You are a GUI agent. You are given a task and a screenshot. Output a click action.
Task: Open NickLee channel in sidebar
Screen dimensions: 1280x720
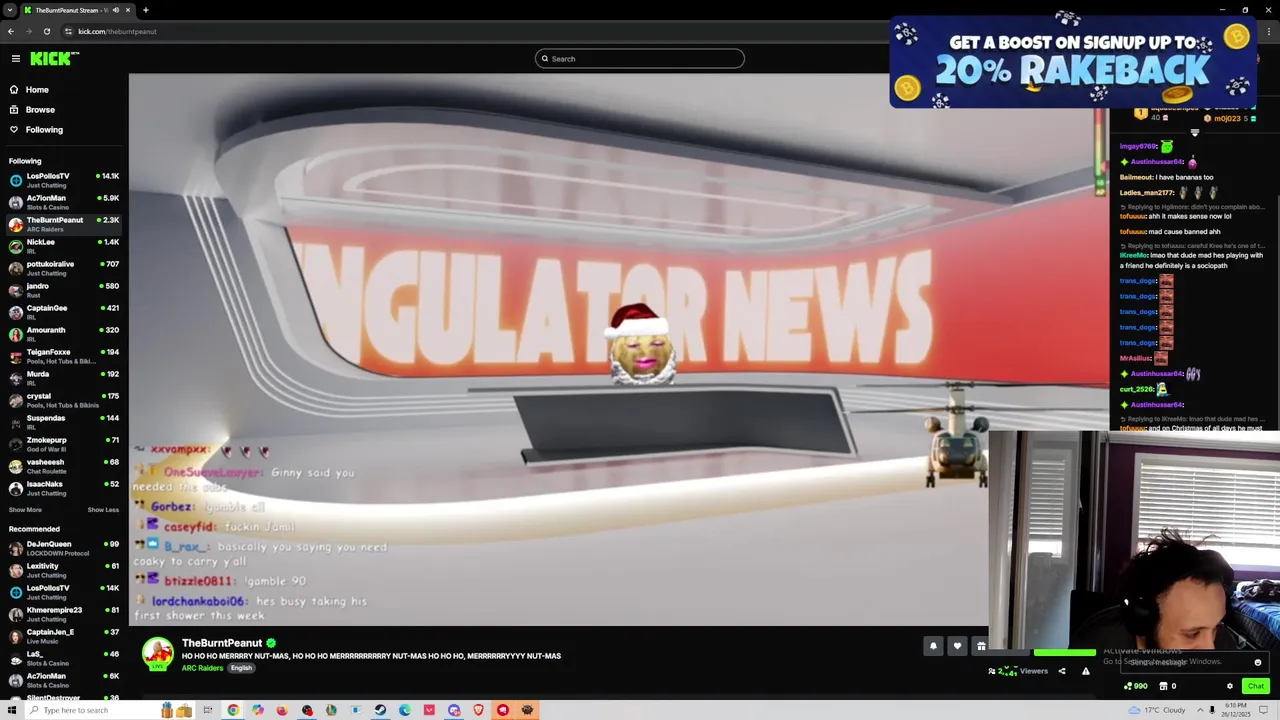pos(64,246)
